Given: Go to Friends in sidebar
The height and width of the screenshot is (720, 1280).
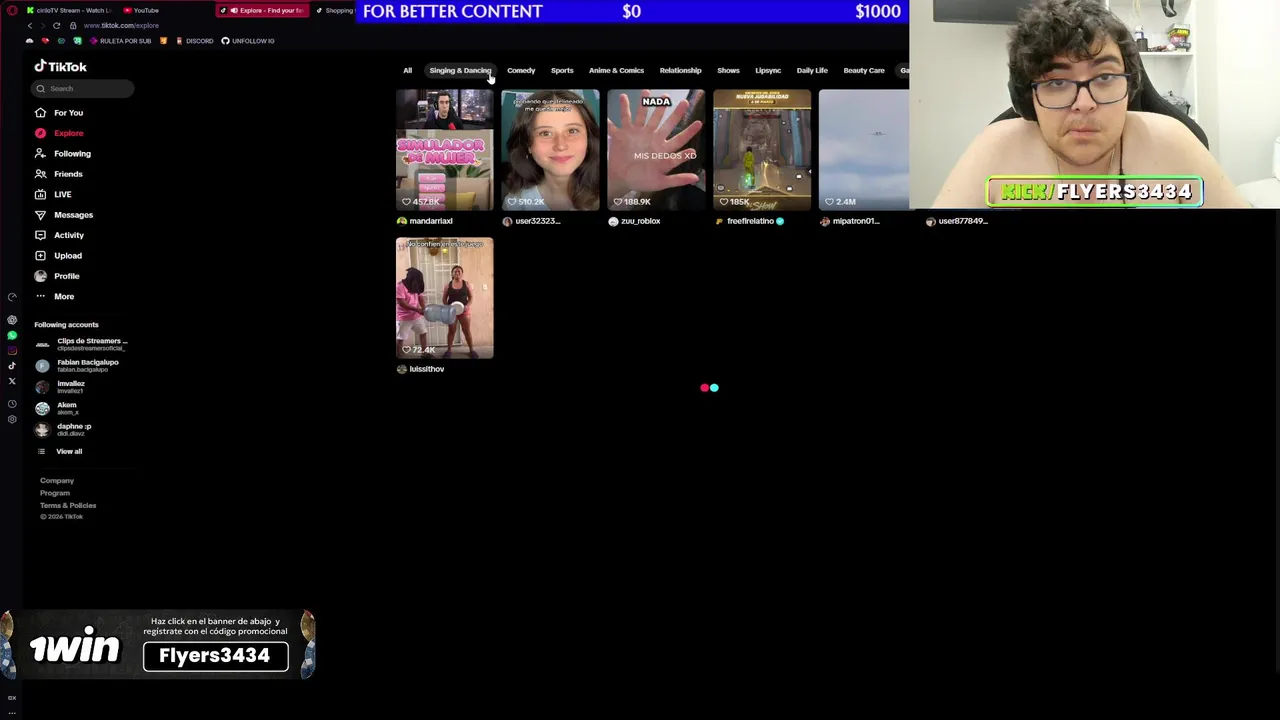Looking at the screenshot, I should coord(59,174).
